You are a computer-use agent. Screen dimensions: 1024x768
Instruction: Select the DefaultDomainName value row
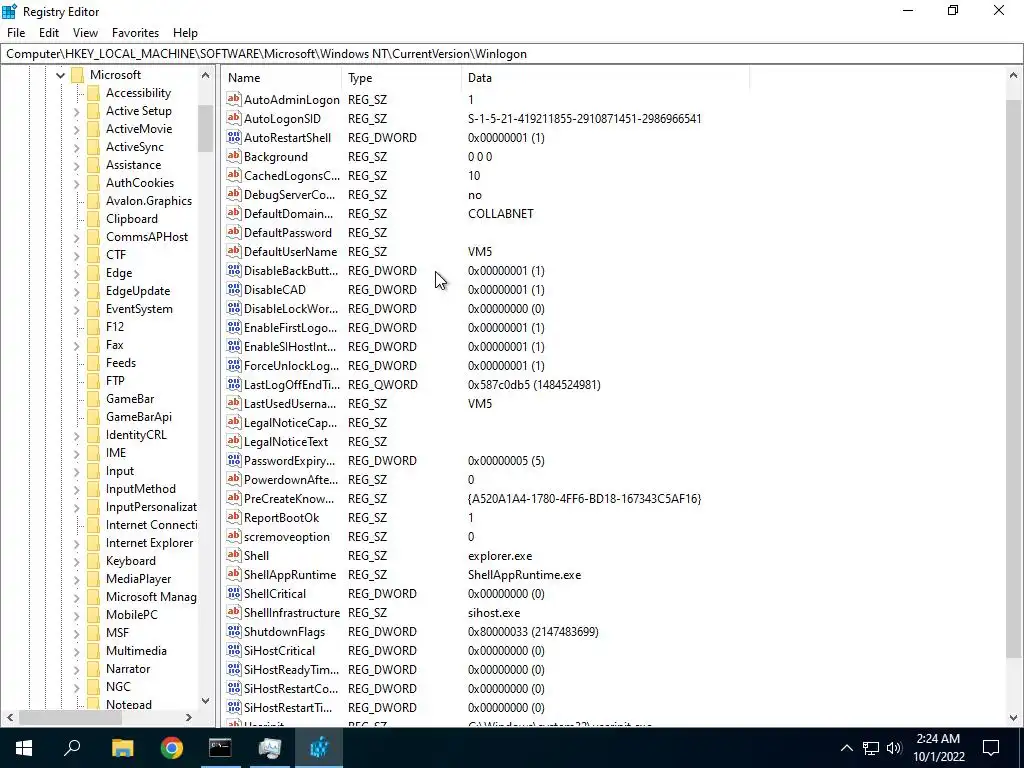[288, 214]
